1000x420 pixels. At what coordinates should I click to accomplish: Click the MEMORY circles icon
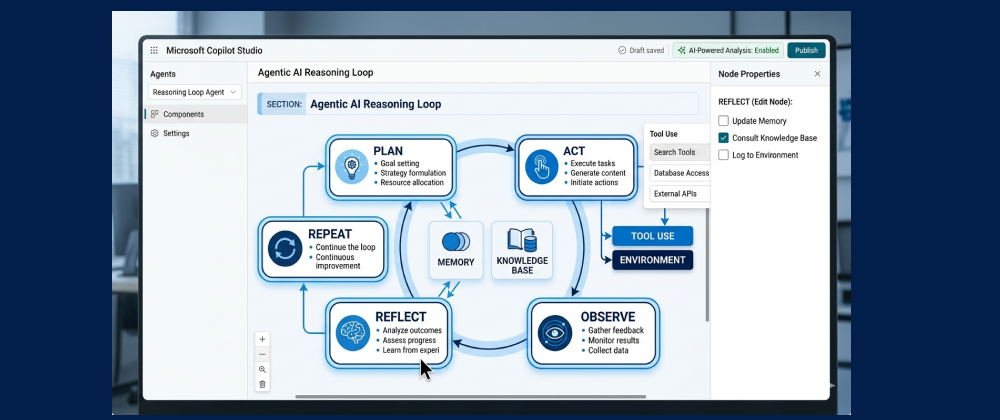456,242
